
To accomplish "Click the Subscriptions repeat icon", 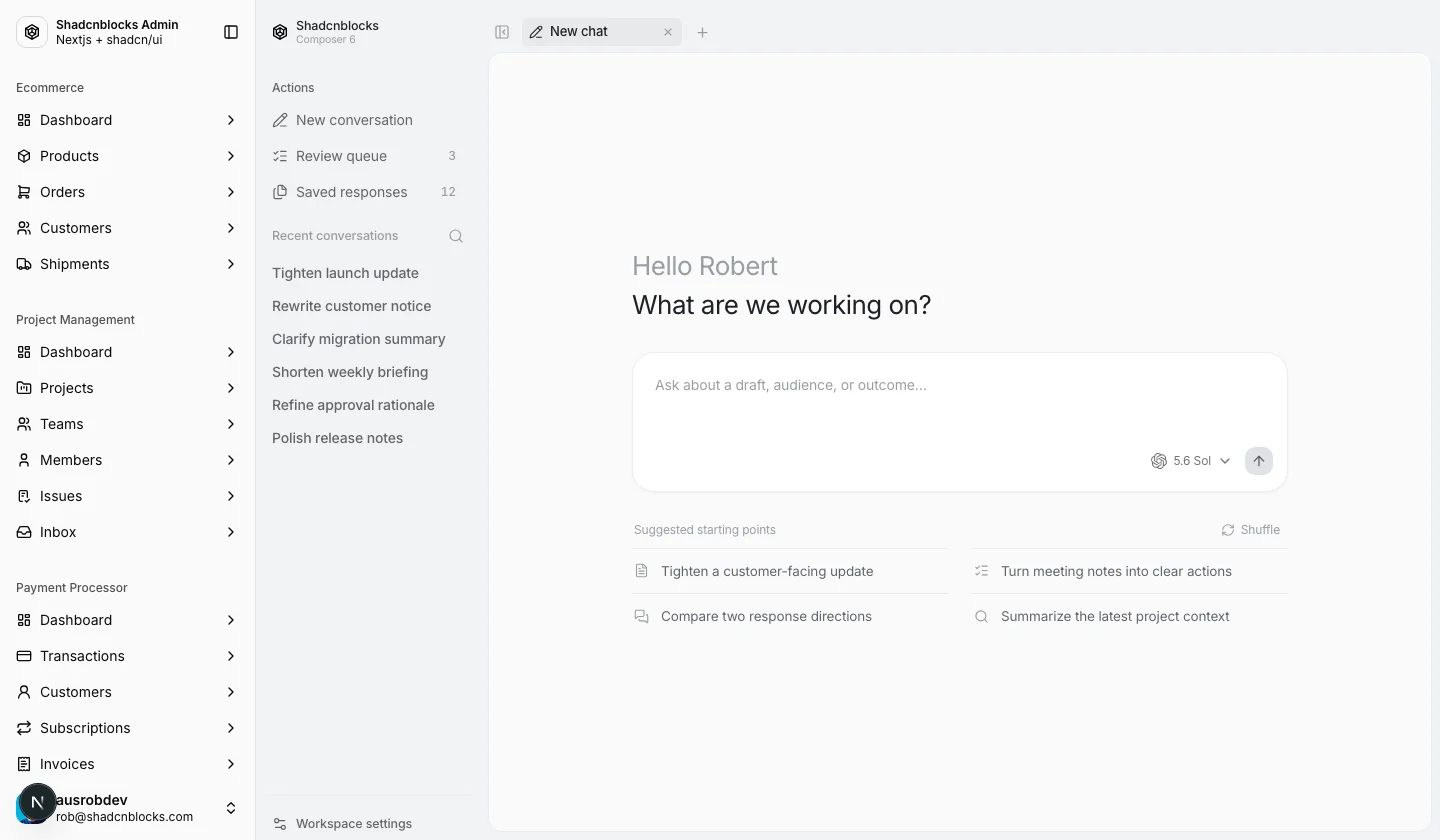I will point(24,728).
